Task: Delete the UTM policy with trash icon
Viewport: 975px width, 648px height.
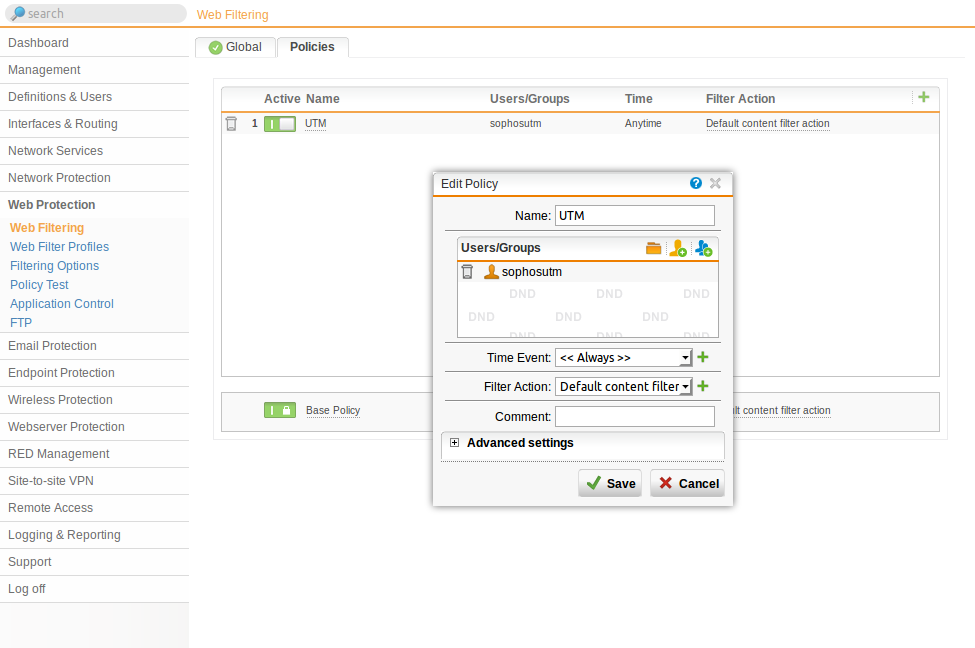Action: click(231, 124)
